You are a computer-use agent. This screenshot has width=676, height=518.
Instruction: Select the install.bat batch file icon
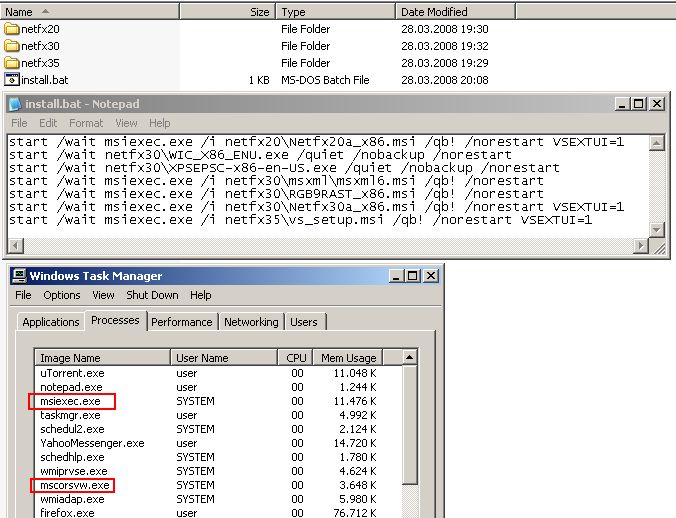(12, 80)
